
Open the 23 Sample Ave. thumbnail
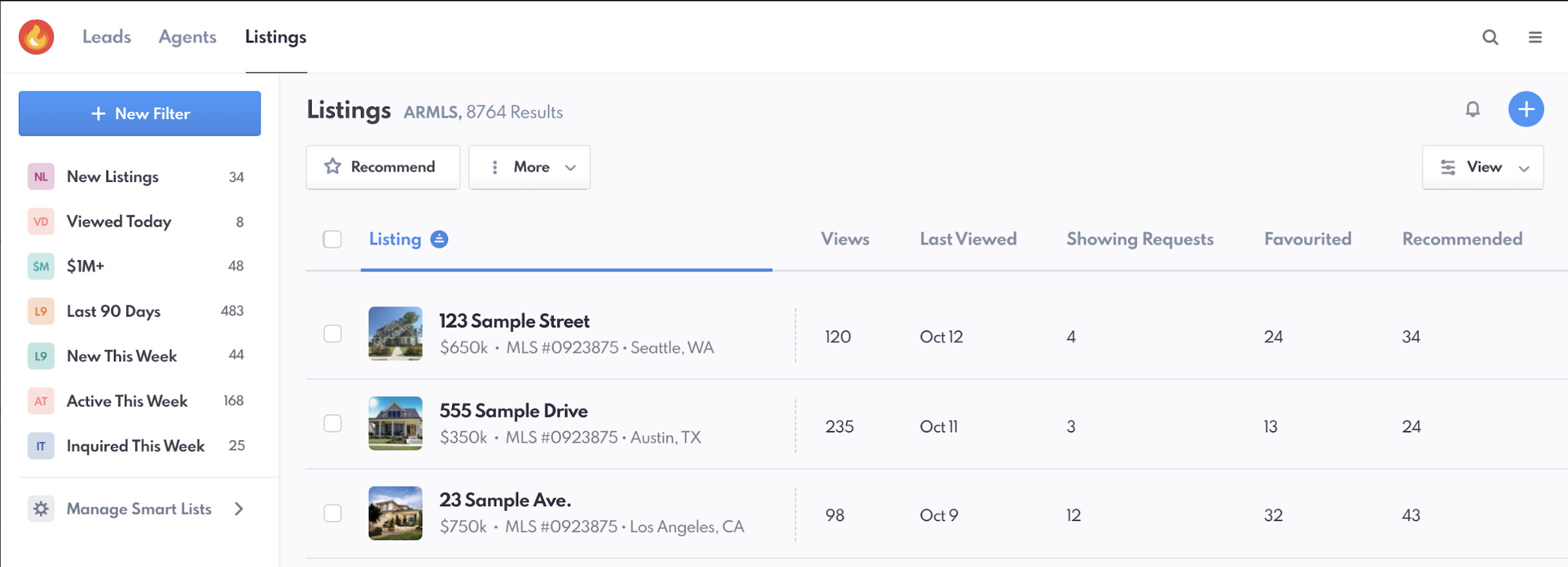pyautogui.click(x=395, y=513)
